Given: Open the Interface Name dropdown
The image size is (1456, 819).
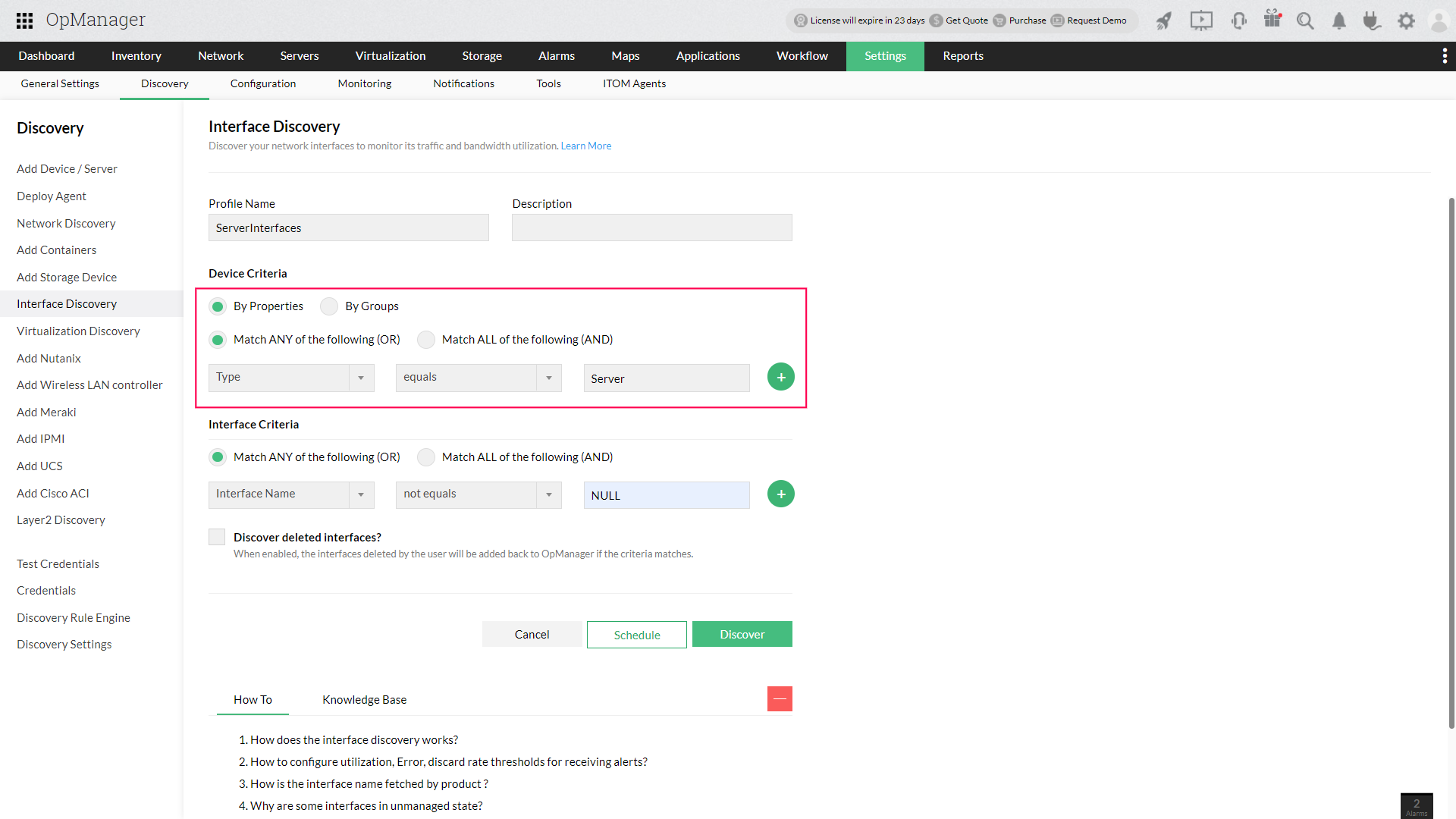Looking at the screenshot, I should click(291, 494).
